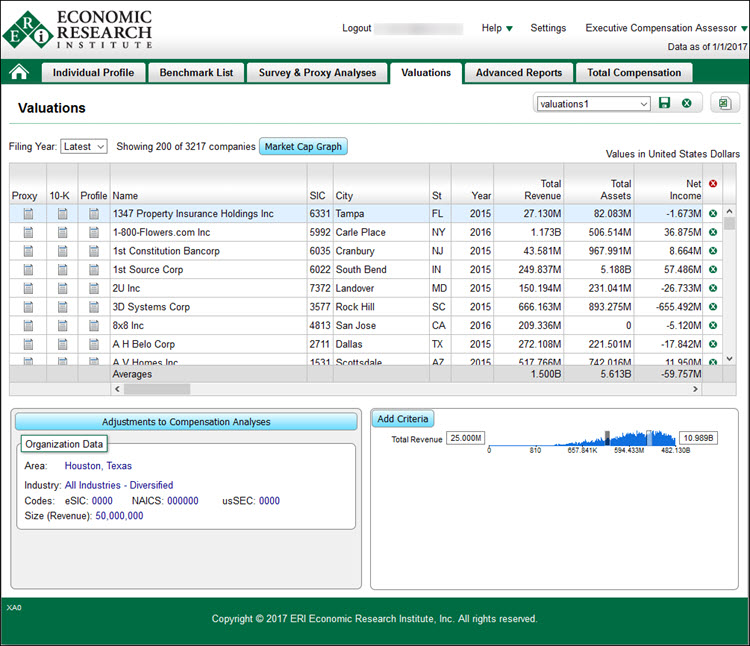The height and width of the screenshot is (646, 750).
Task: Export the table to Excel
Action: coord(725,104)
